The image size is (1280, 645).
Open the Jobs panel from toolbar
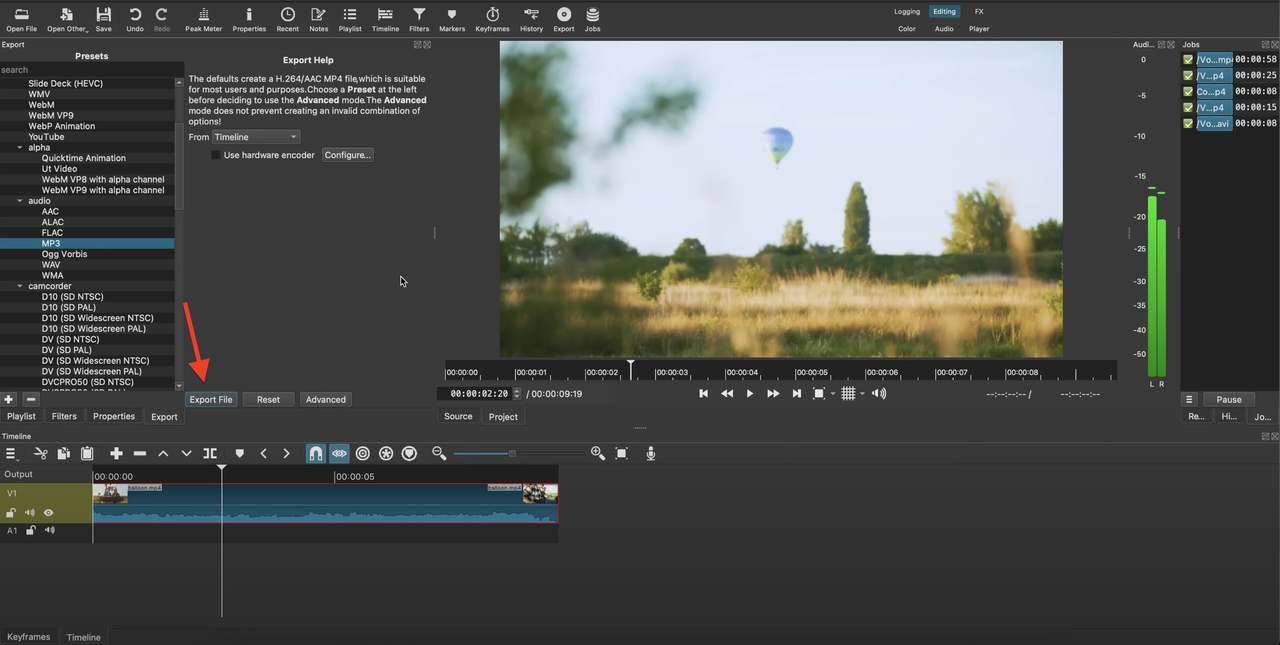click(593, 18)
